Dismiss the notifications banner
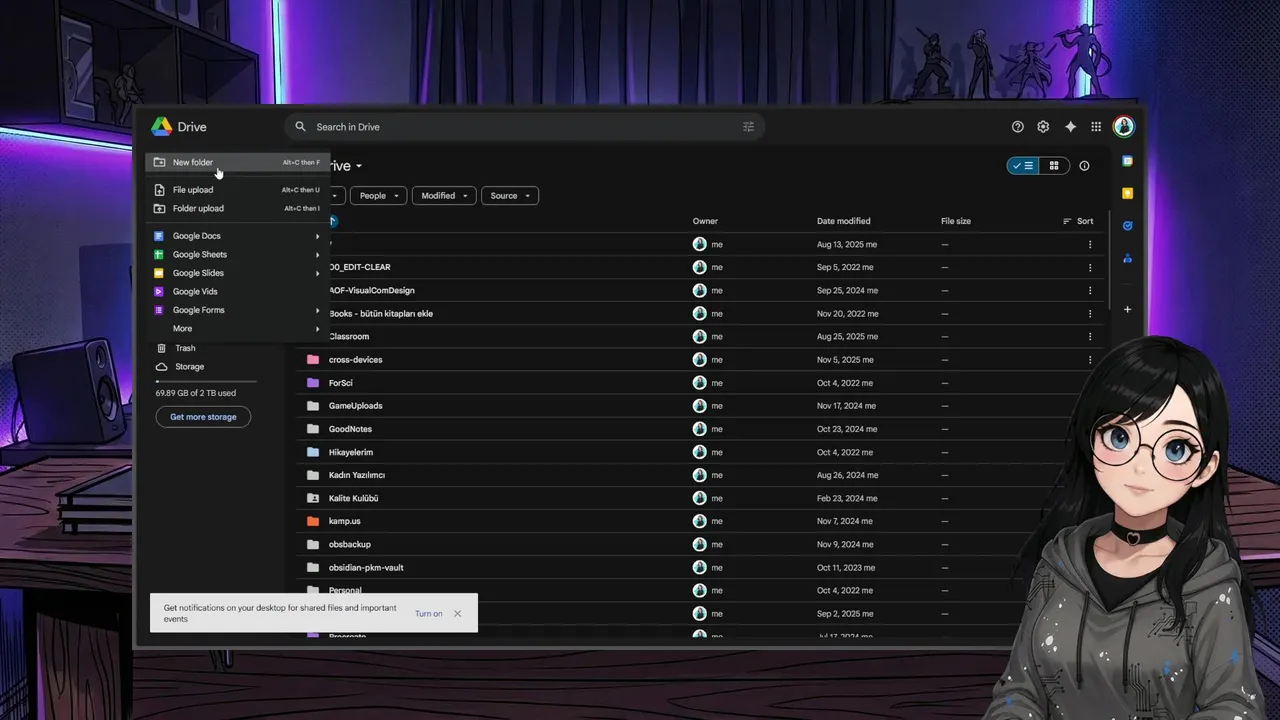The width and height of the screenshot is (1280, 720). pyautogui.click(x=458, y=614)
